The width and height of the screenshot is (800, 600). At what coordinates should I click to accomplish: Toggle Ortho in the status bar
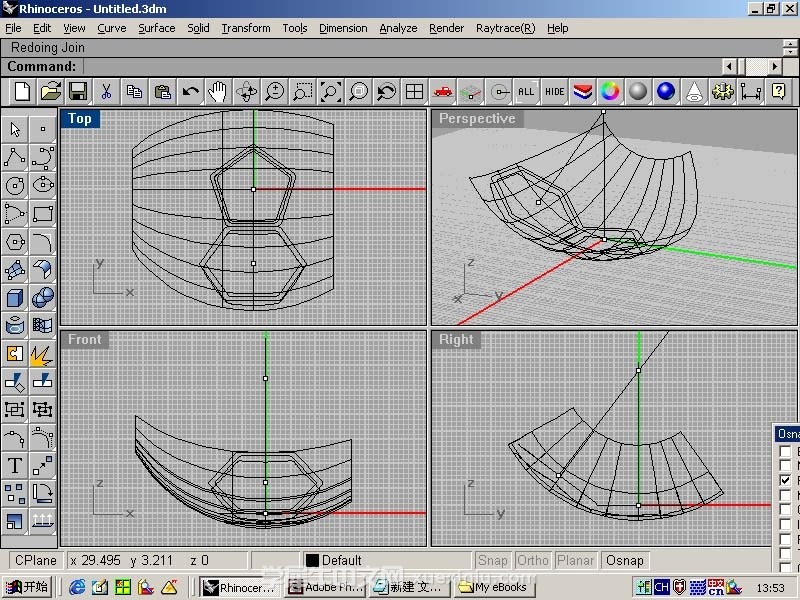coord(533,560)
